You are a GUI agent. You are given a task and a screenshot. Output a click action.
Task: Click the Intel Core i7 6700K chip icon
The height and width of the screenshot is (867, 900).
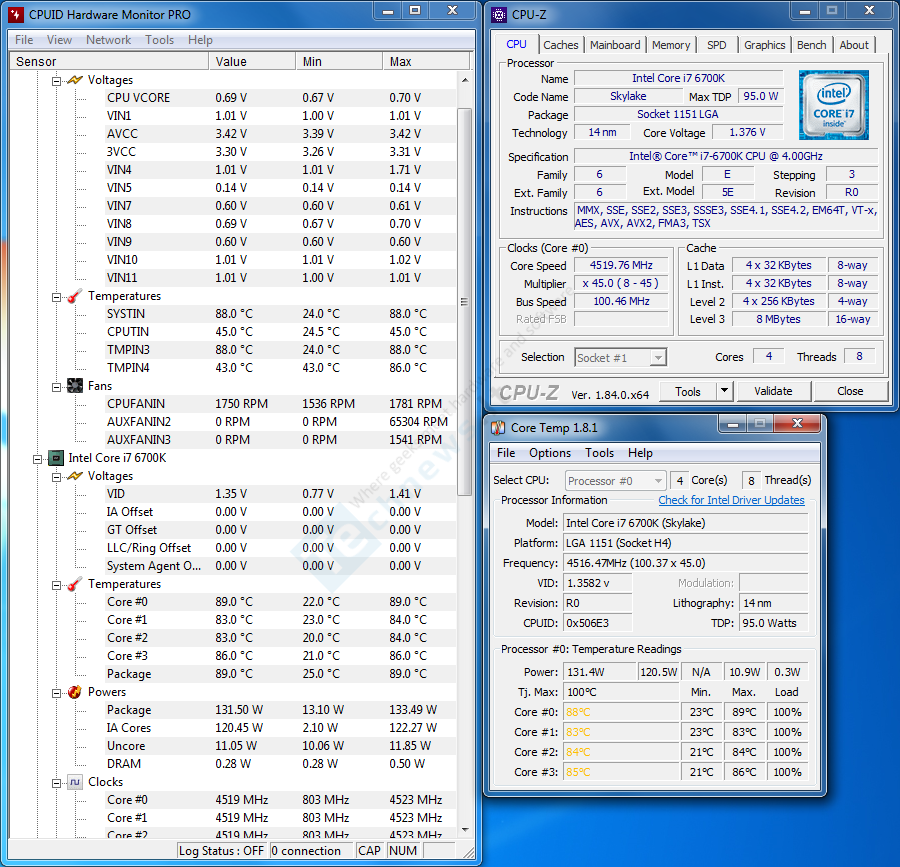coord(56,458)
